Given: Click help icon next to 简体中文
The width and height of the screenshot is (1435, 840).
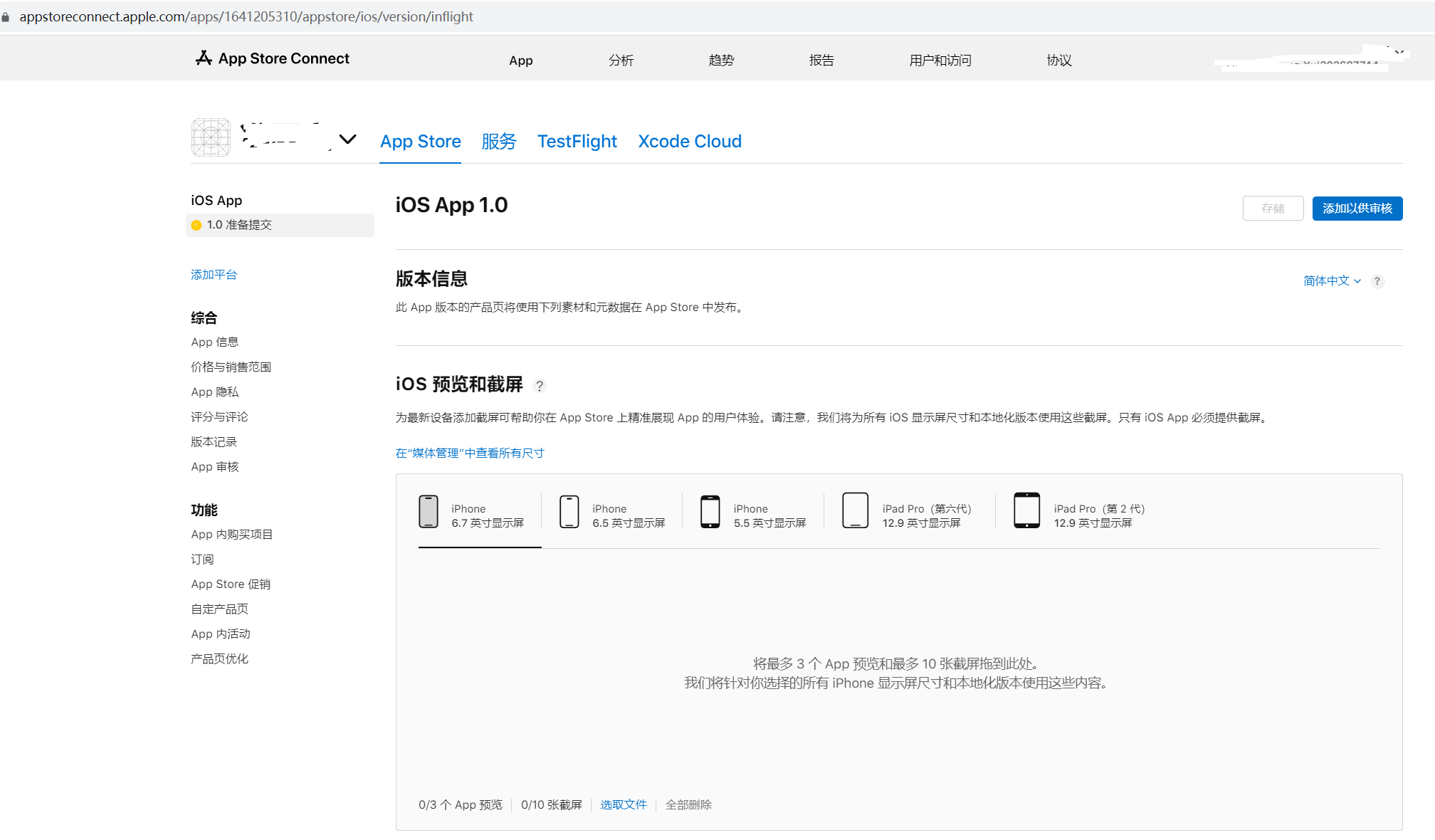Looking at the screenshot, I should tap(1377, 281).
